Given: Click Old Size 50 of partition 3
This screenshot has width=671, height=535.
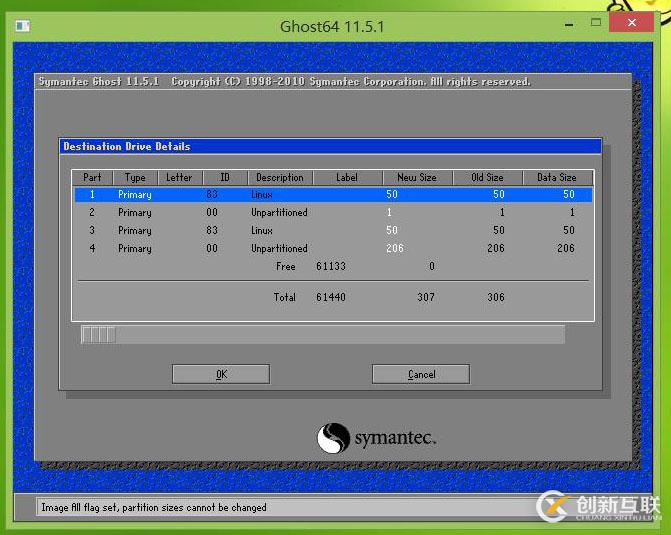Looking at the screenshot, I should tap(499, 230).
